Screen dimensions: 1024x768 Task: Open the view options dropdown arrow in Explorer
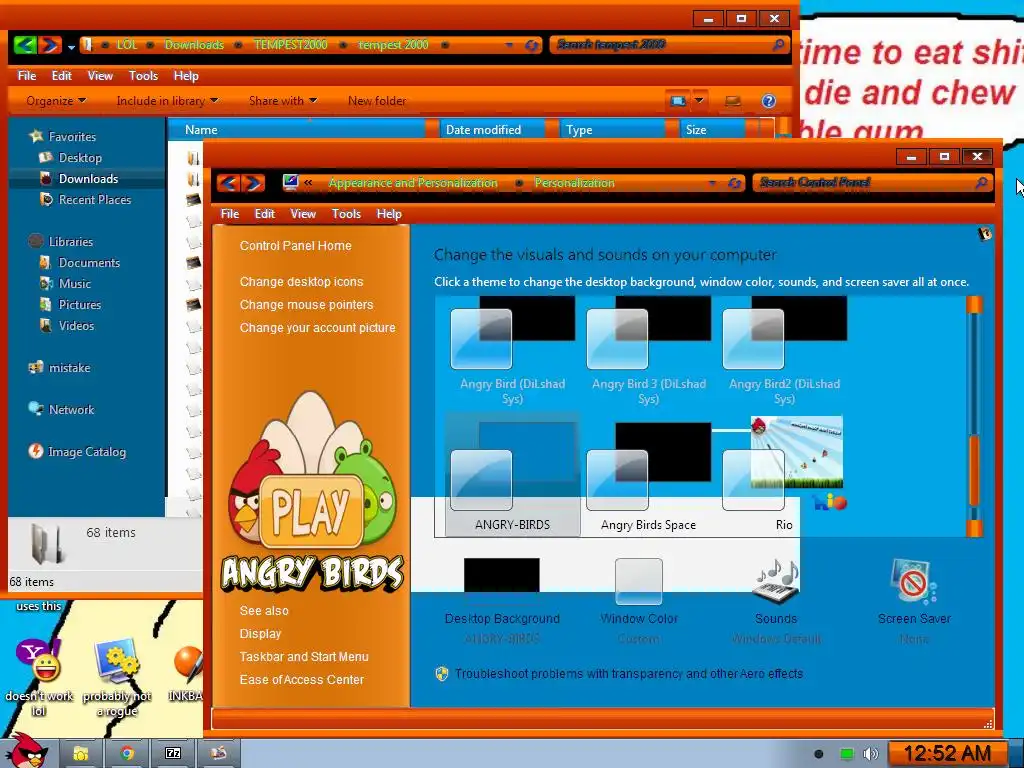click(x=699, y=101)
